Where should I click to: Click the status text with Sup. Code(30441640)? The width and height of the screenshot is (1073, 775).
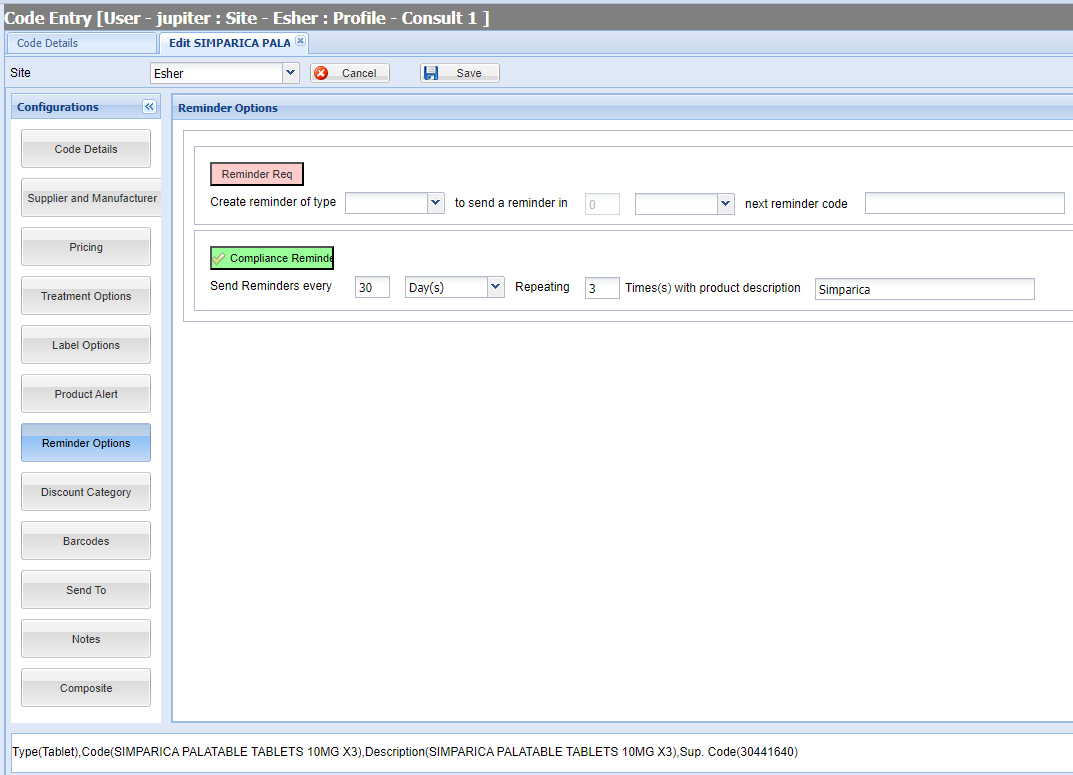(404, 752)
